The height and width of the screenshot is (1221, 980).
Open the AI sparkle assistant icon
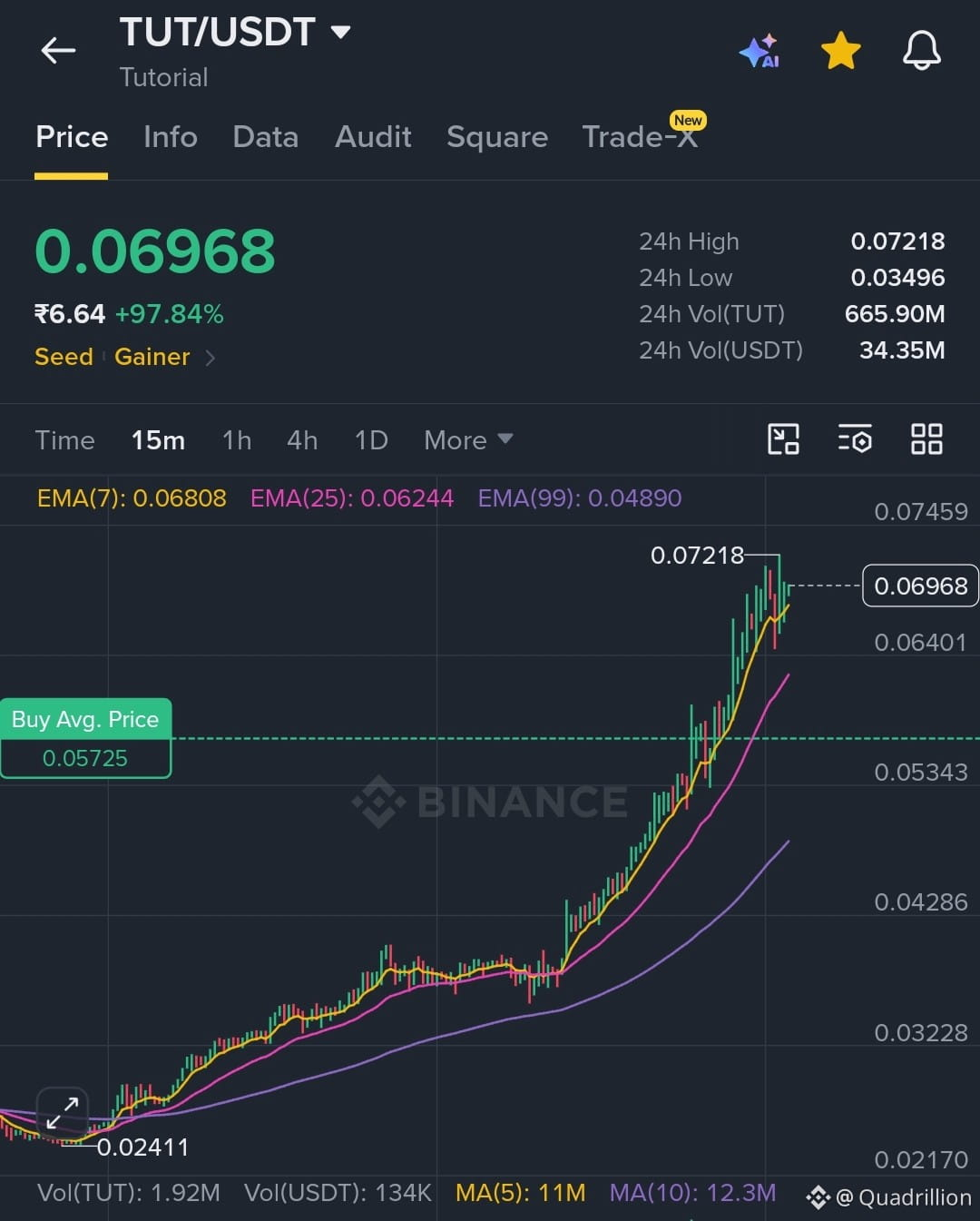pos(759,51)
